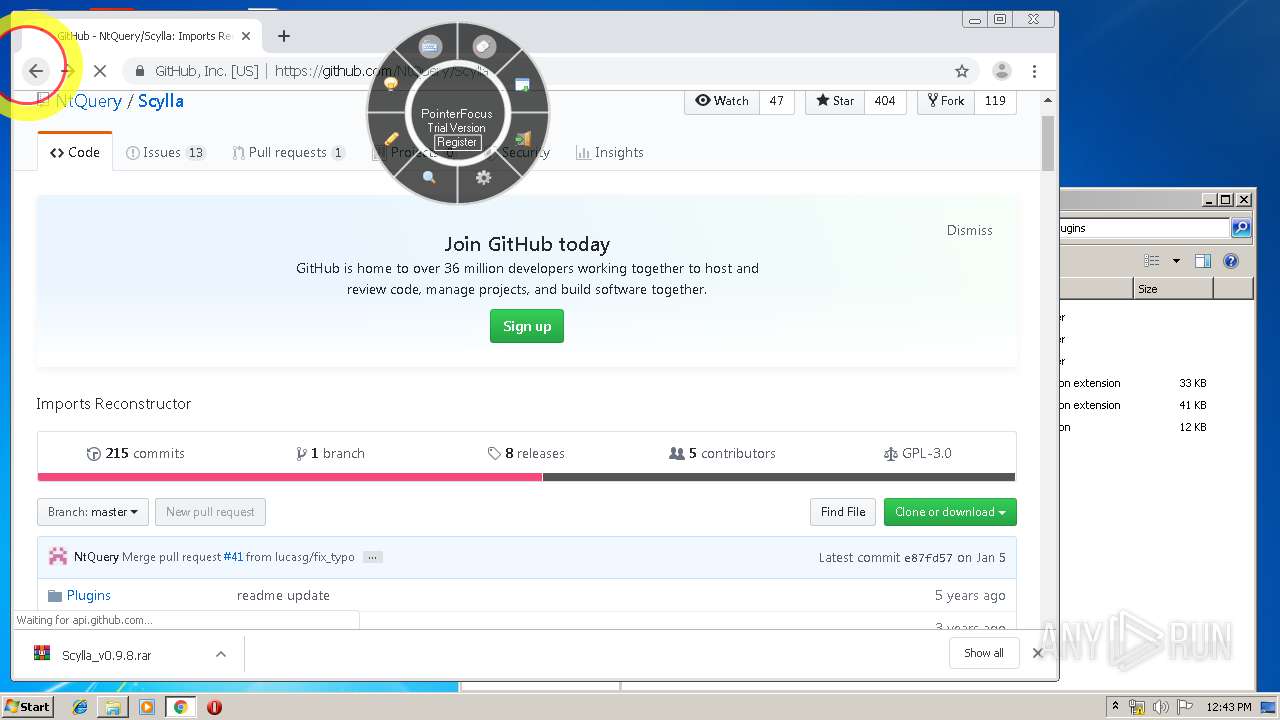The image size is (1280, 720).
Task: Expand the Branch: master dropdown
Action: coord(93,512)
